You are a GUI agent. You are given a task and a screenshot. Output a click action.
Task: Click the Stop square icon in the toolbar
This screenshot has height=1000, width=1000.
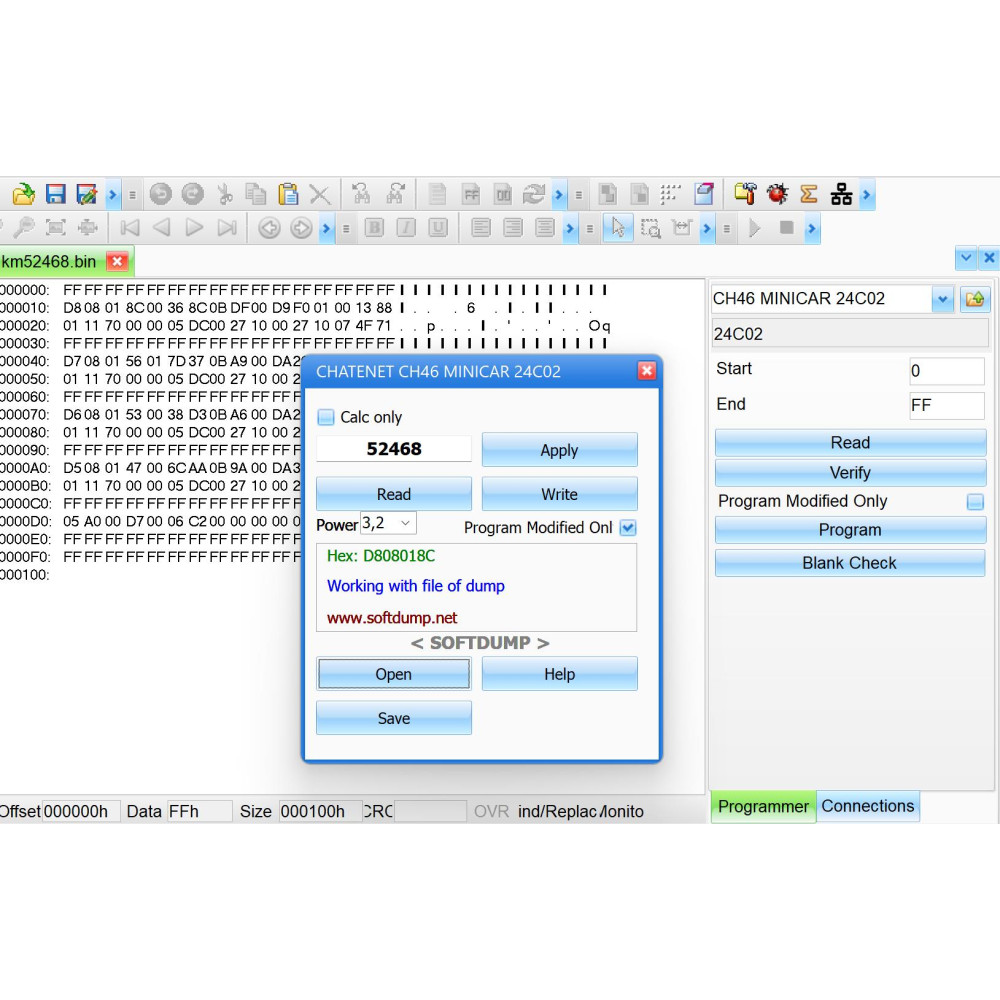tap(786, 228)
